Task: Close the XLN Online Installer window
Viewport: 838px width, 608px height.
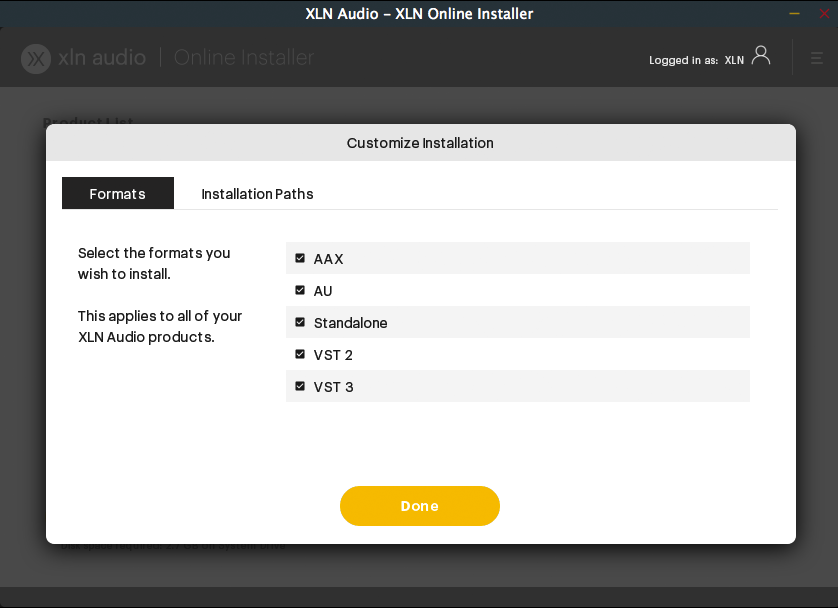Action: 824,13
